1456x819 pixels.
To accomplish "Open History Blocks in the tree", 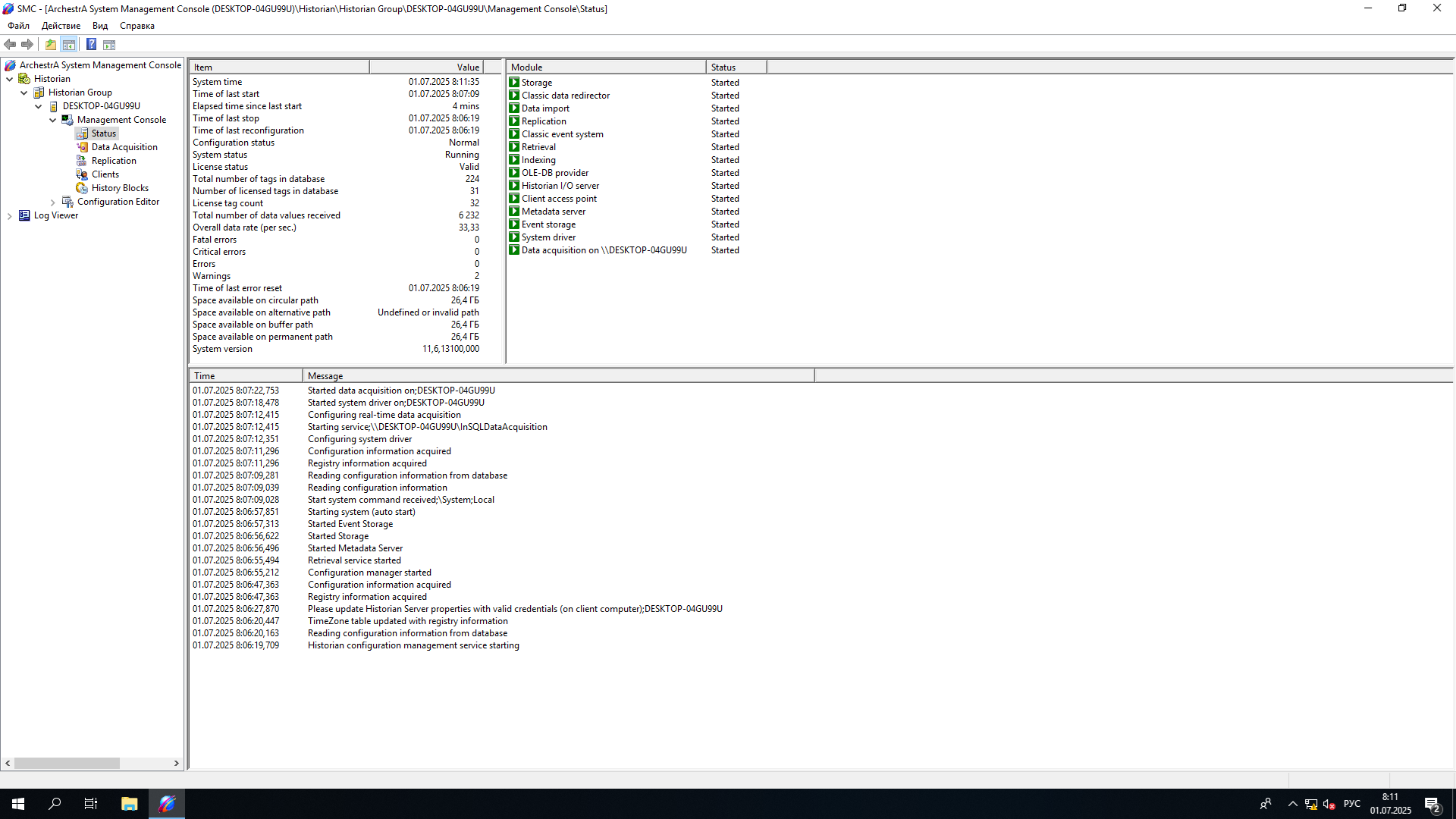I will click(120, 188).
